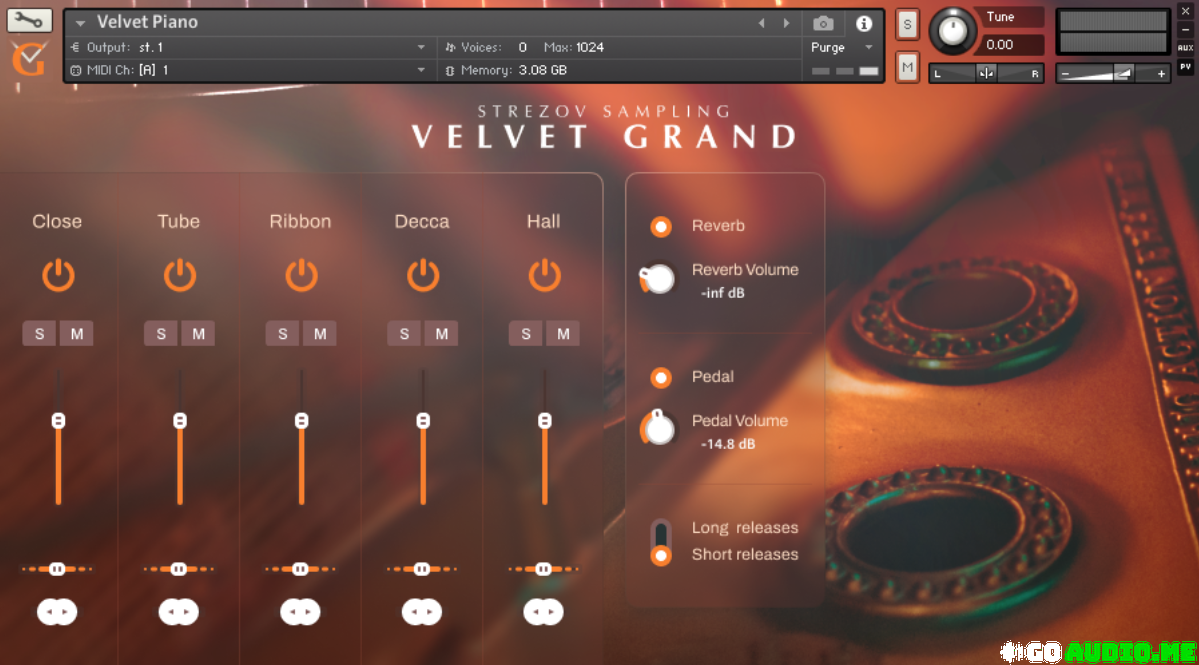Enable the Reverb toggle
Viewport: 1199px width, 665px height.
click(x=661, y=227)
